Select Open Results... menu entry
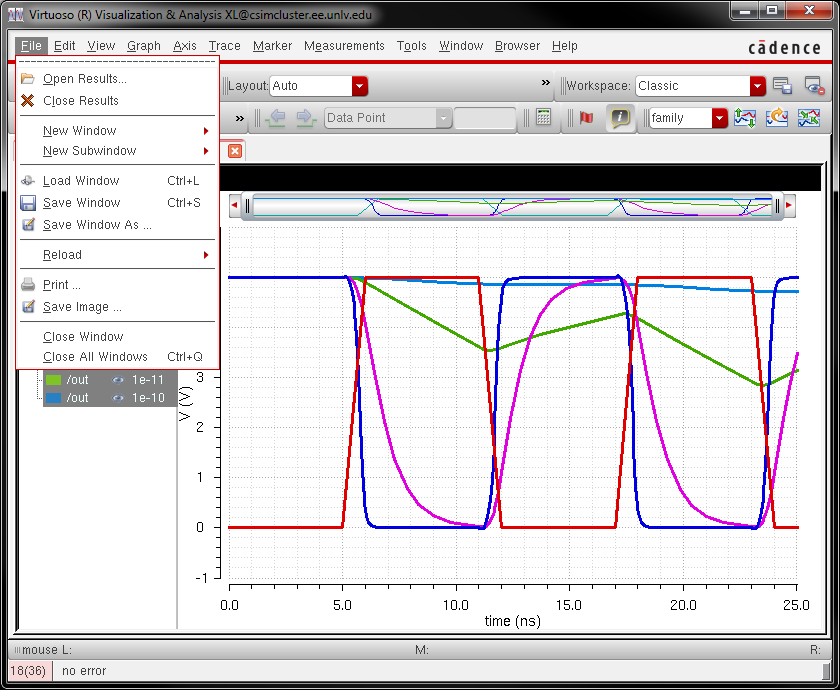 point(84,79)
